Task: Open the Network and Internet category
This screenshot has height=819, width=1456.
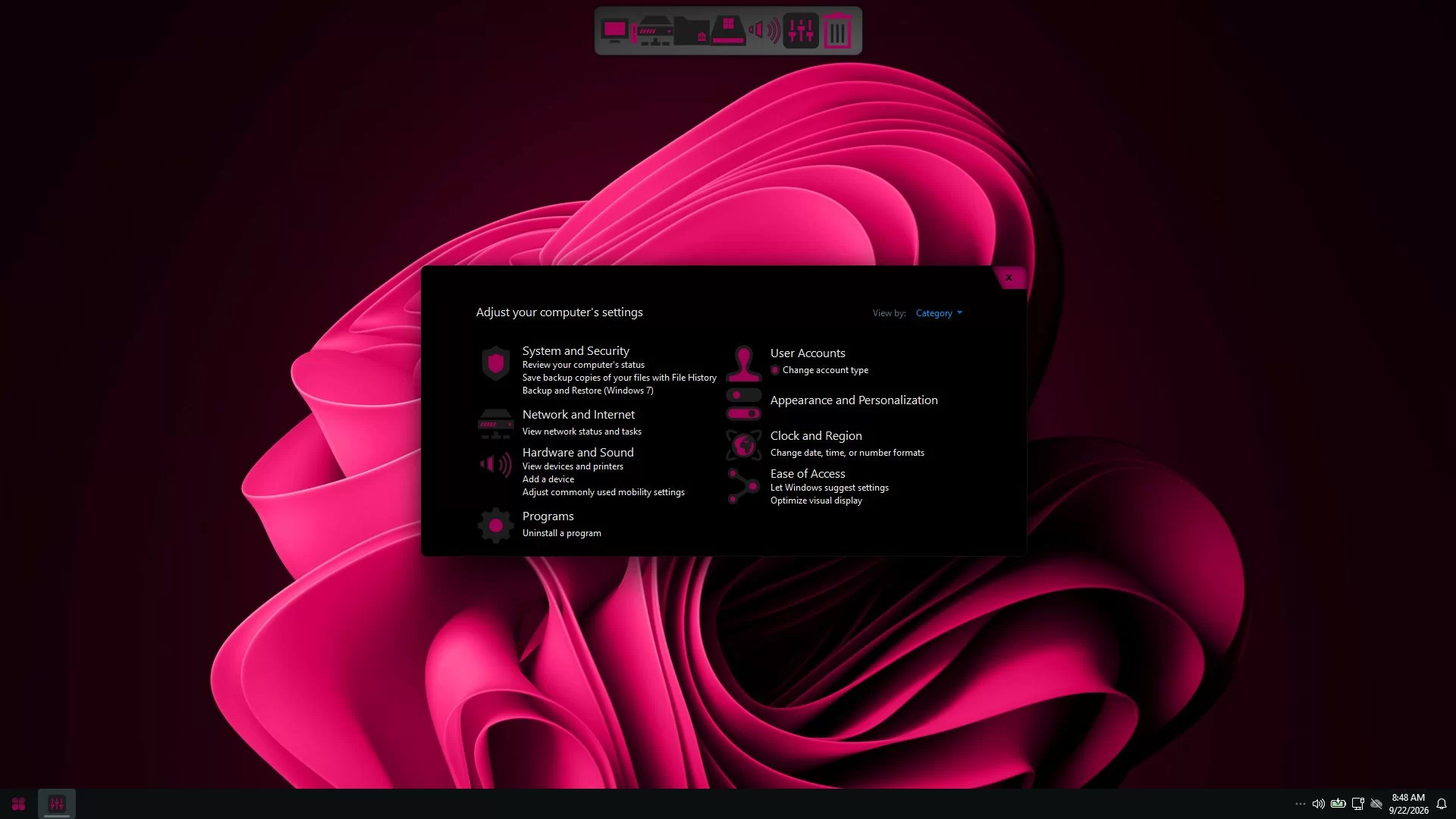Action: click(578, 415)
